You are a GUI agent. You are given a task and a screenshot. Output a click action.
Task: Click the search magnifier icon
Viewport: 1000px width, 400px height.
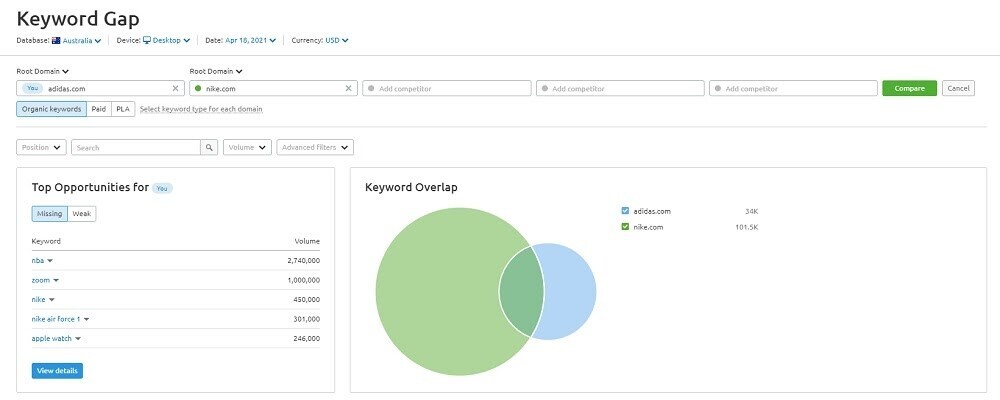(209, 147)
